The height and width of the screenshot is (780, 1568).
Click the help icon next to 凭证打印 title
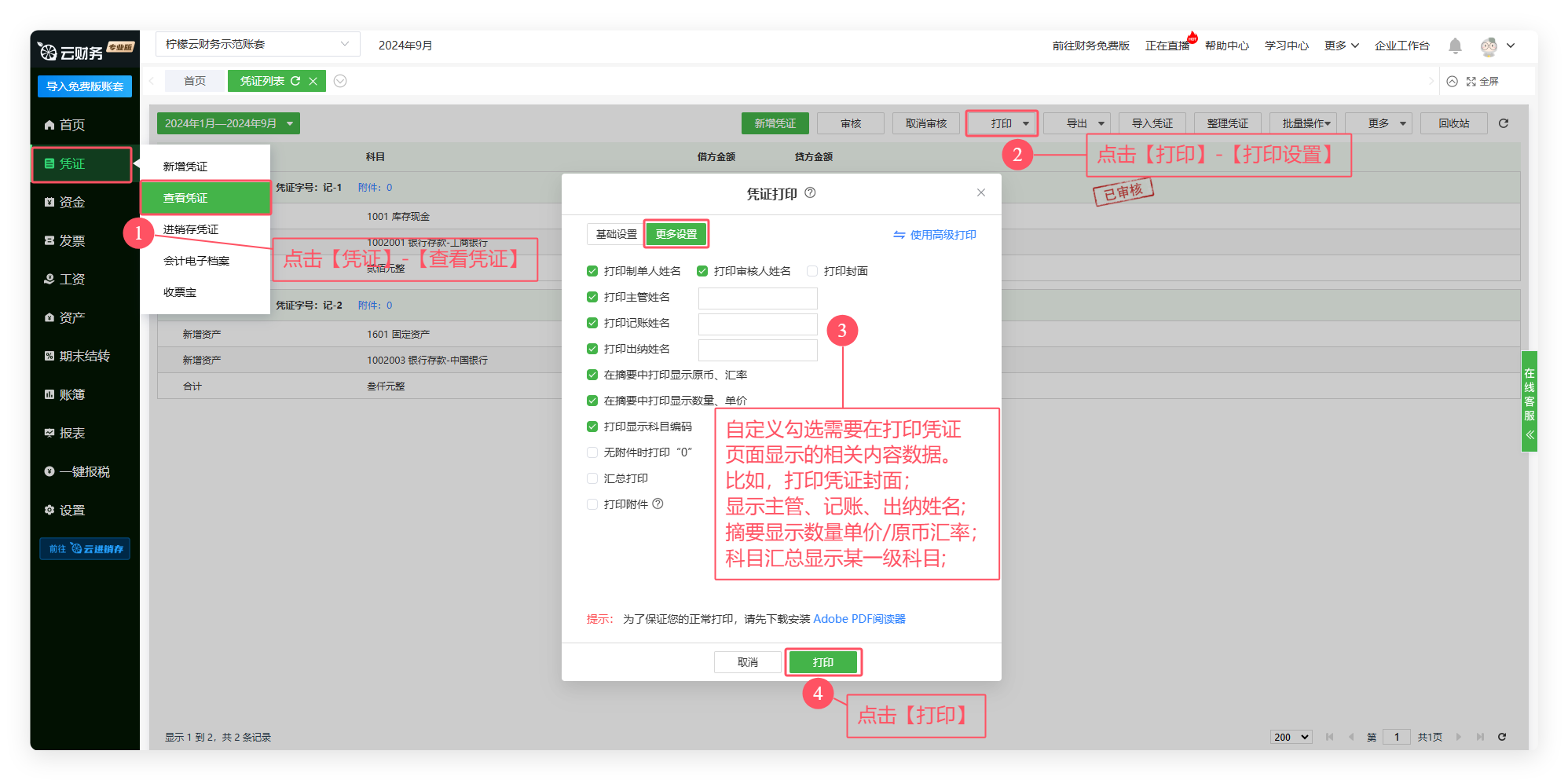[810, 193]
